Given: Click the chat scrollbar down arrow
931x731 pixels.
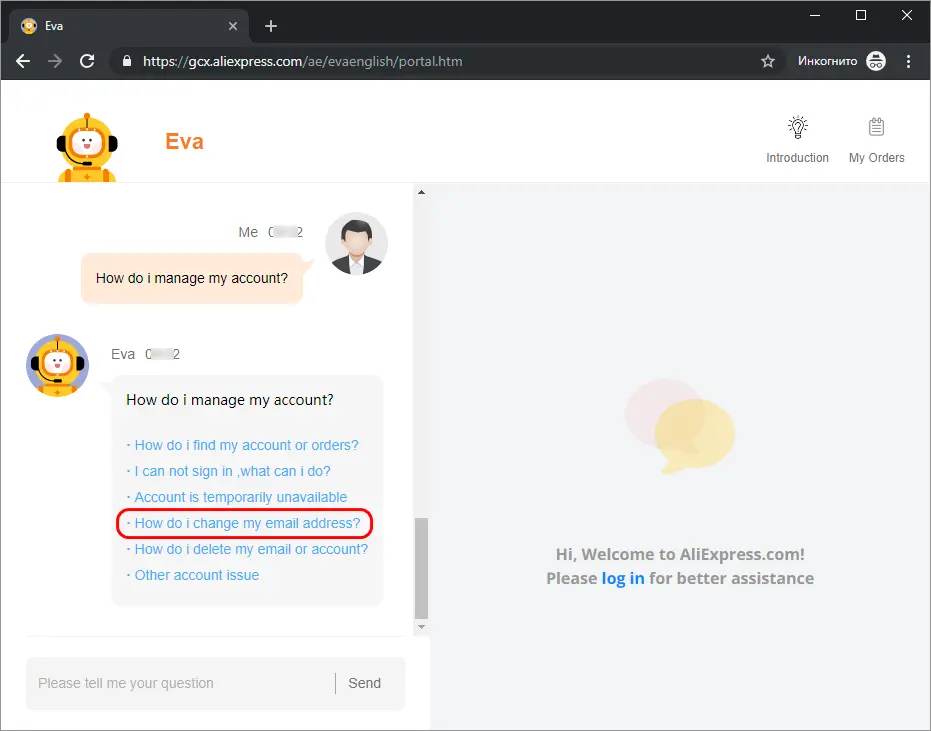Looking at the screenshot, I should click(422, 627).
